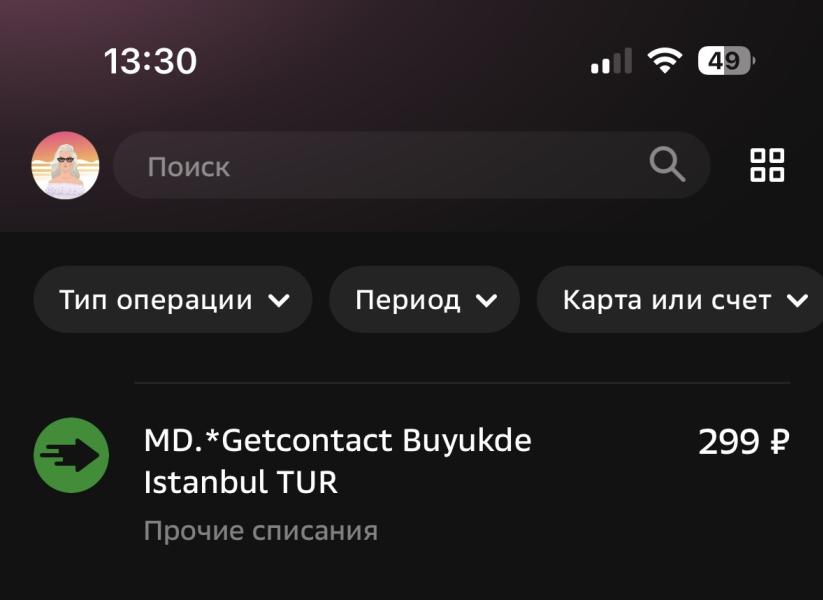Open the profile avatar picture
823x600 pixels.
coord(65,165)
